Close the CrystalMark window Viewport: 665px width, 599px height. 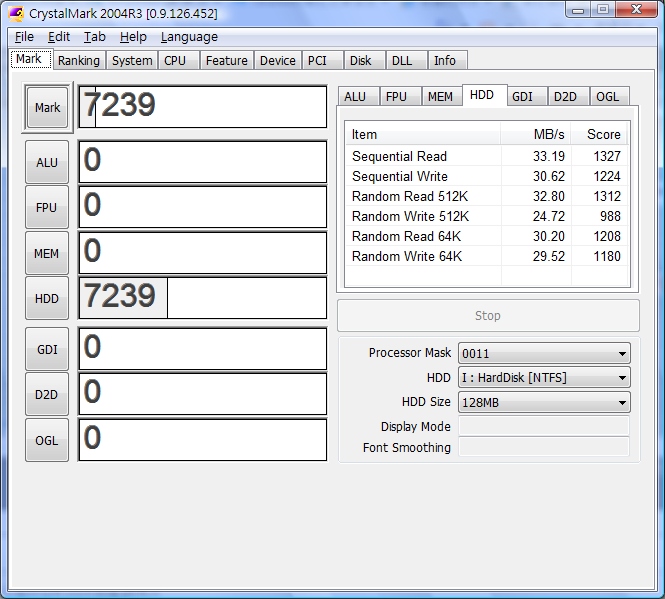(x=636, y=9)
